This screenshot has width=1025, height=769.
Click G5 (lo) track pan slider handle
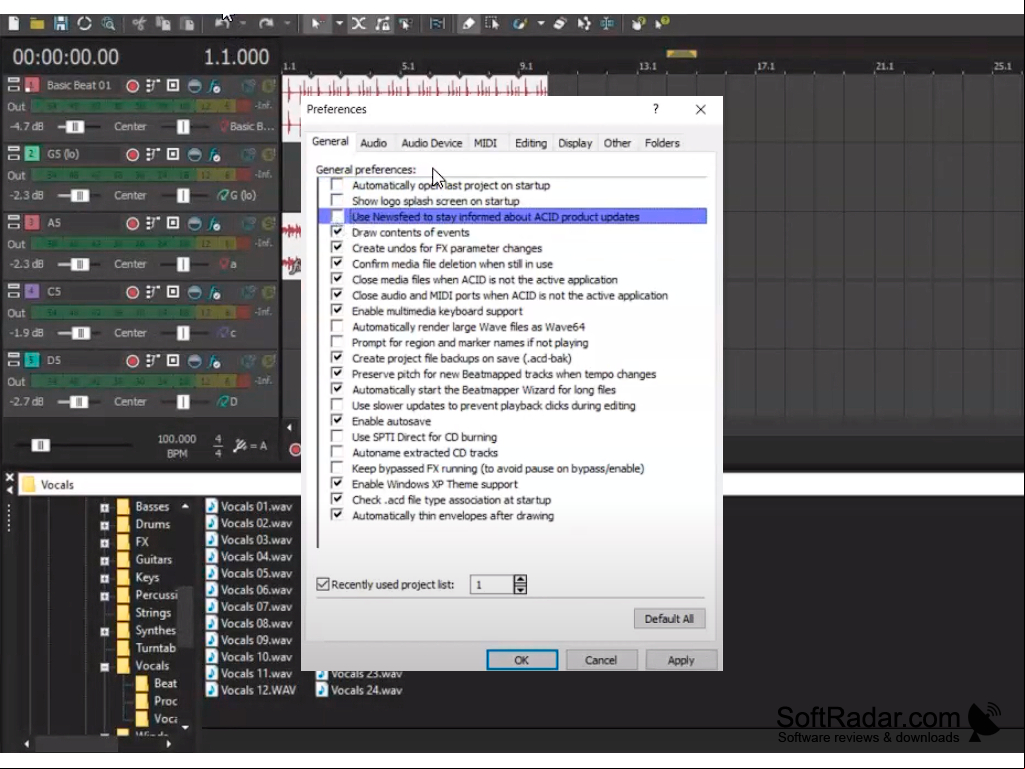tap(183, 195)
